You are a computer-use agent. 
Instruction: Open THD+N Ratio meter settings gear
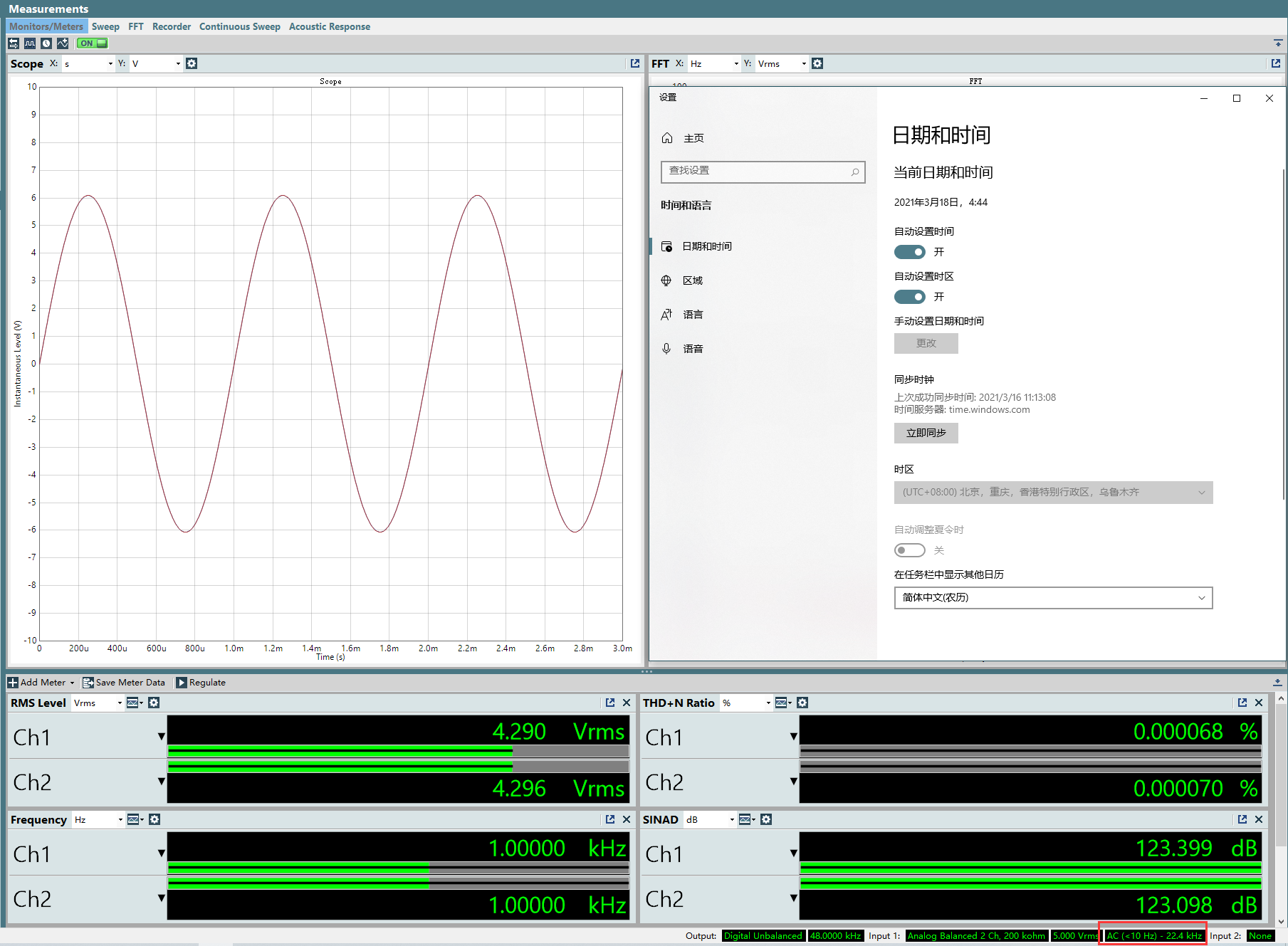(802, 703)
